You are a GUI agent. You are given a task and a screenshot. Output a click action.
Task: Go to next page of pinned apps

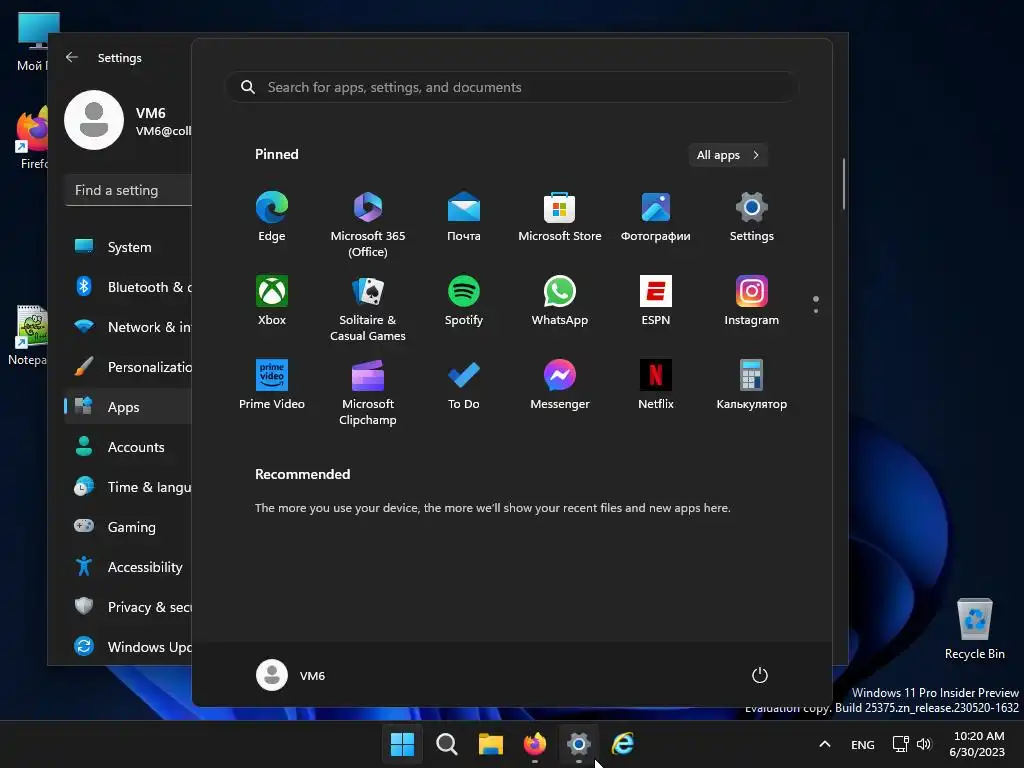coord(816,311)
